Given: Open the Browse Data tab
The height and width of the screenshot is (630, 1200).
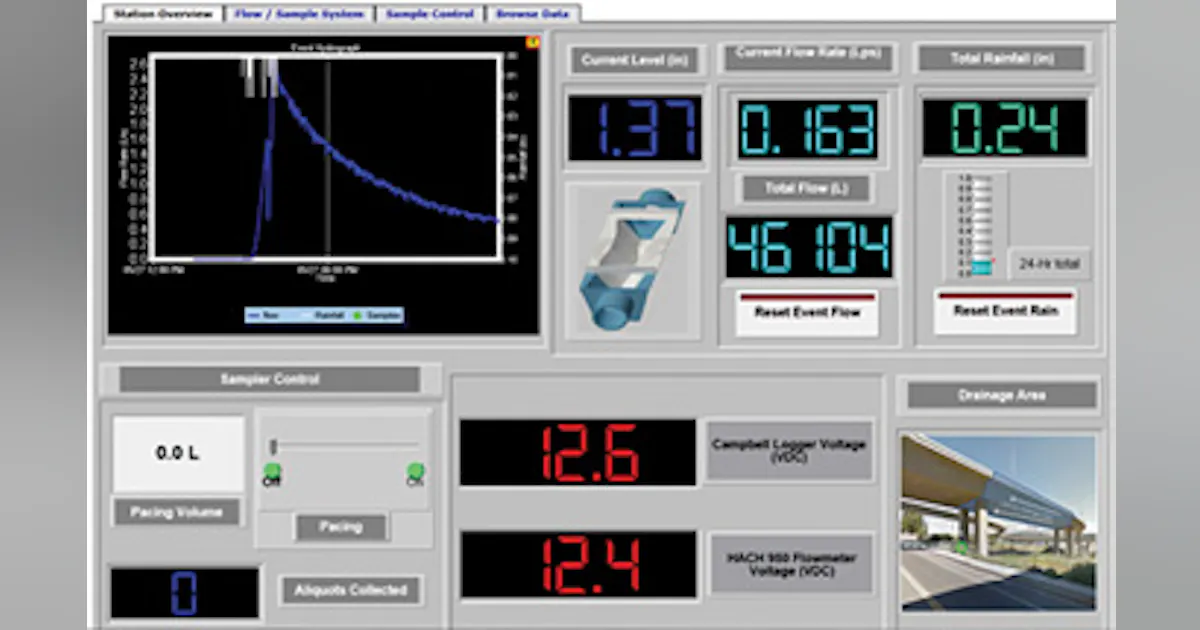Looking at the screenshot, I should (x=532, y=14).
